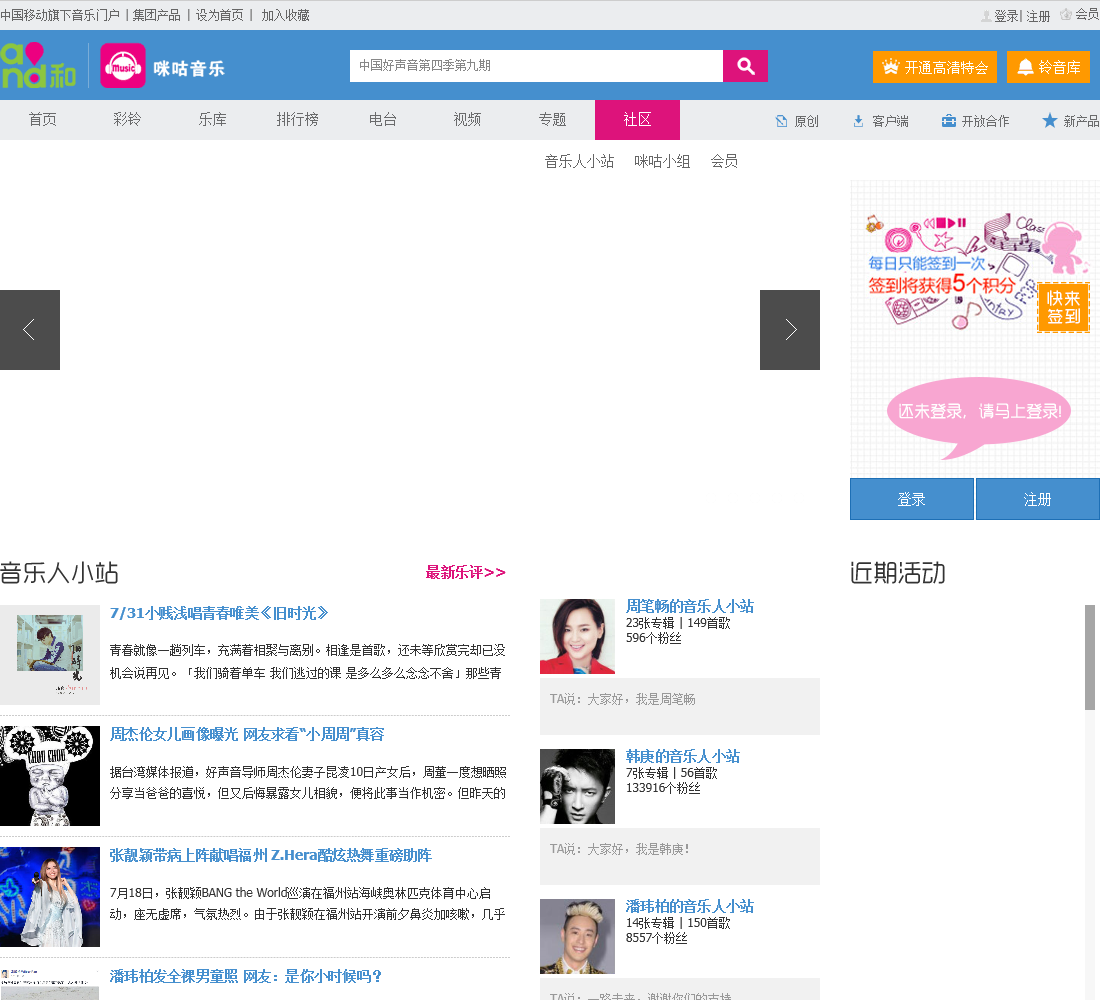Screen dimensions: 1100x1000
Task: Open the 彩铃 tab
Action: point(127,119)
